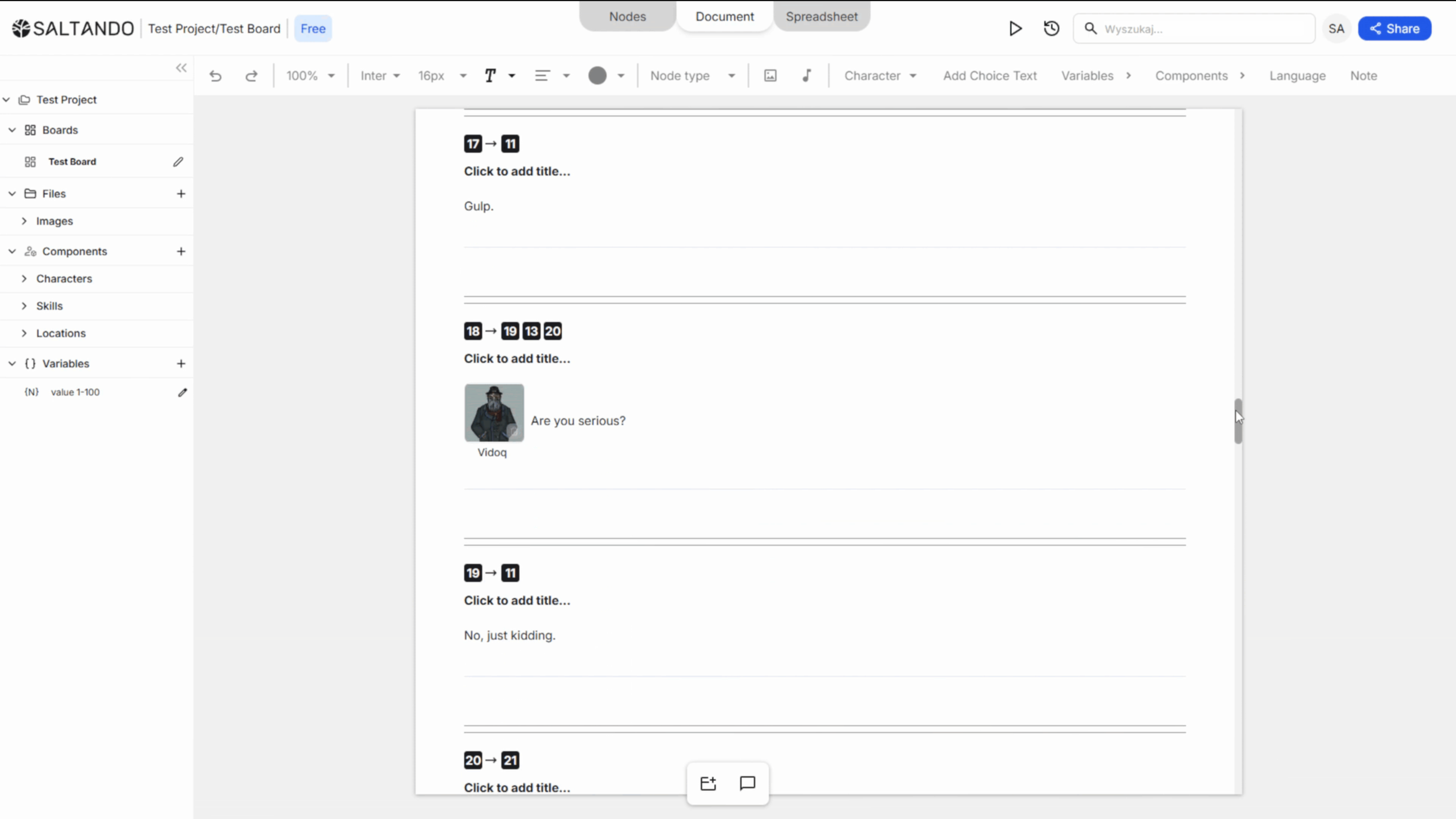Viewport: 1456px width, 819px height.
Task: Click the redo arrow icon
Action: pos(251,76)
